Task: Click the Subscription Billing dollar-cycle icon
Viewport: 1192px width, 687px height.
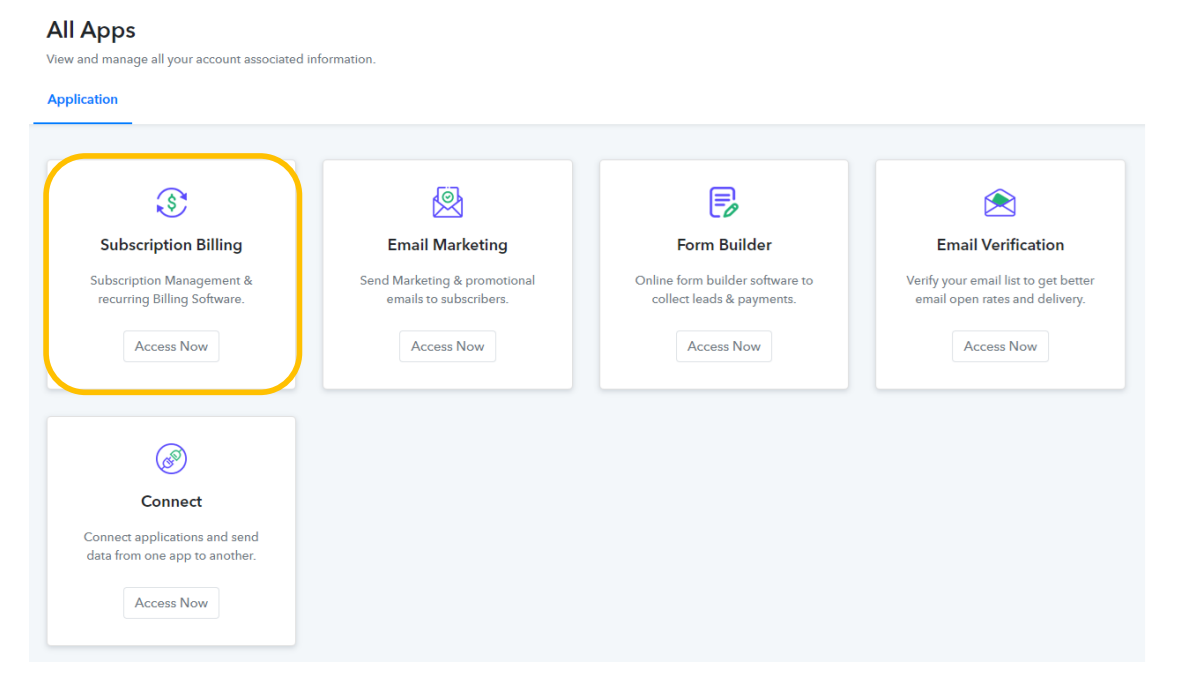Action: click(x=171, y=203)
